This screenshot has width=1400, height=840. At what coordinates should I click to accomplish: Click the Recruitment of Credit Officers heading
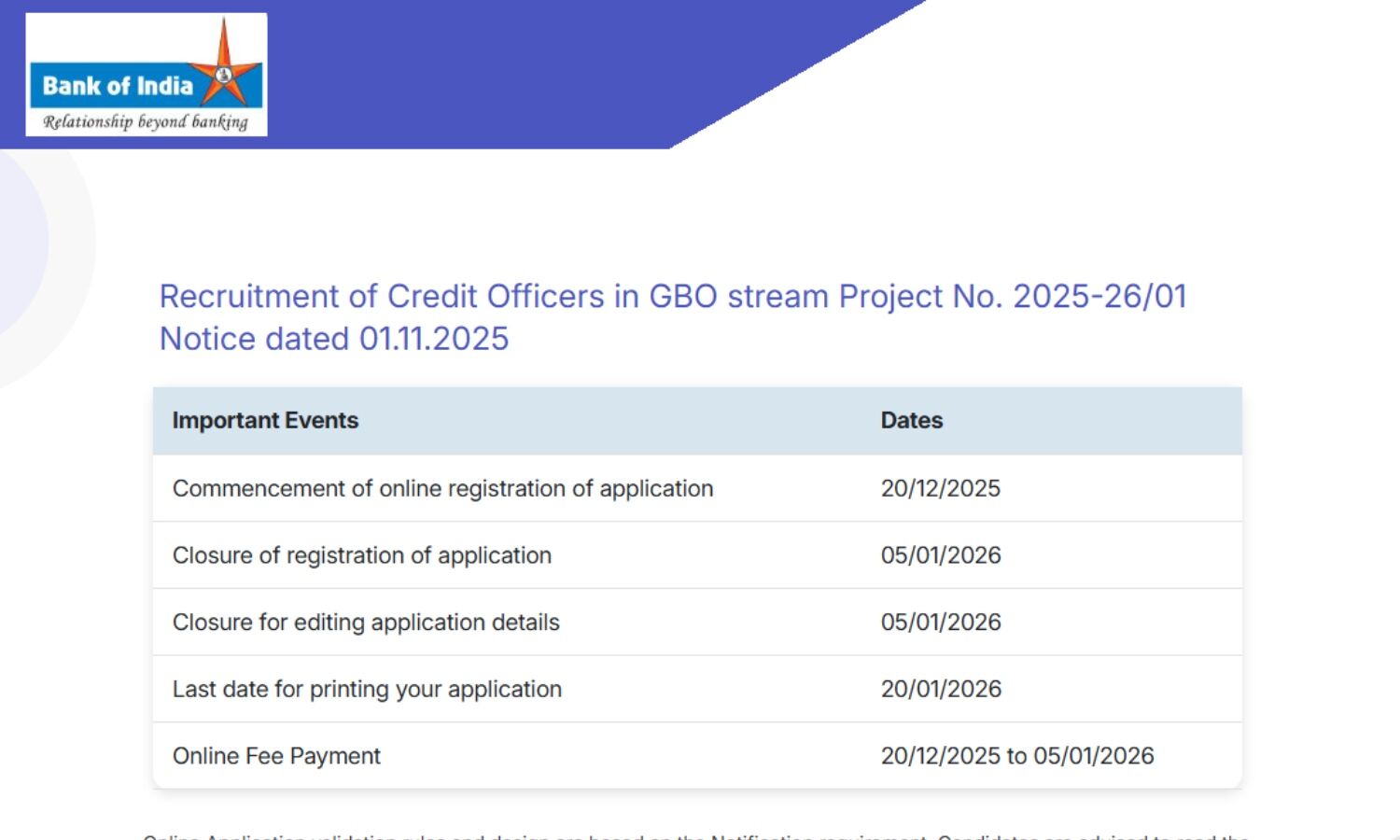[x=672, y=296]
